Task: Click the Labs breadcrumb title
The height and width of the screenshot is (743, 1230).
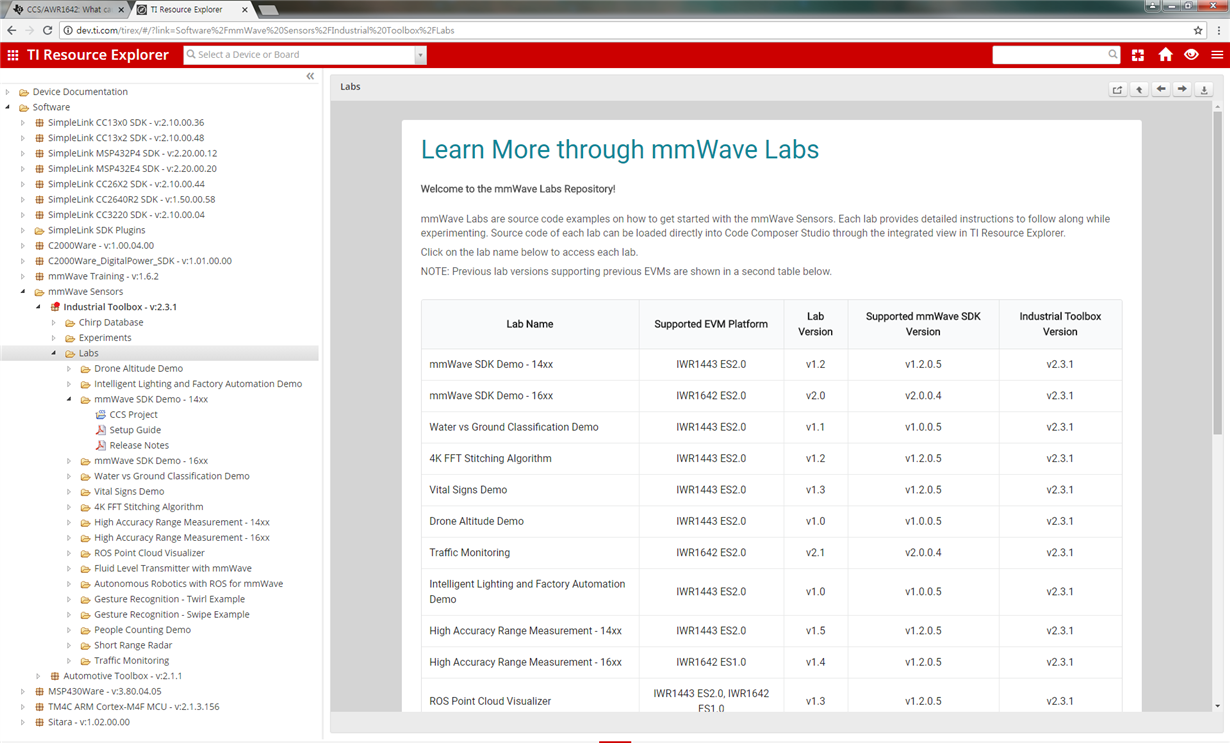Action: pyautogui.click(x=350, y=87)
